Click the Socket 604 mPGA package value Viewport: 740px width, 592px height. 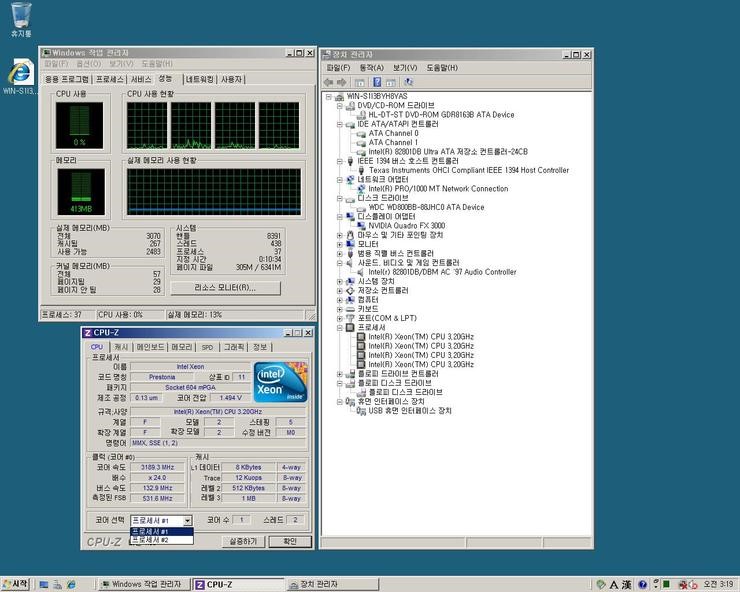click(x=190, y=388)
